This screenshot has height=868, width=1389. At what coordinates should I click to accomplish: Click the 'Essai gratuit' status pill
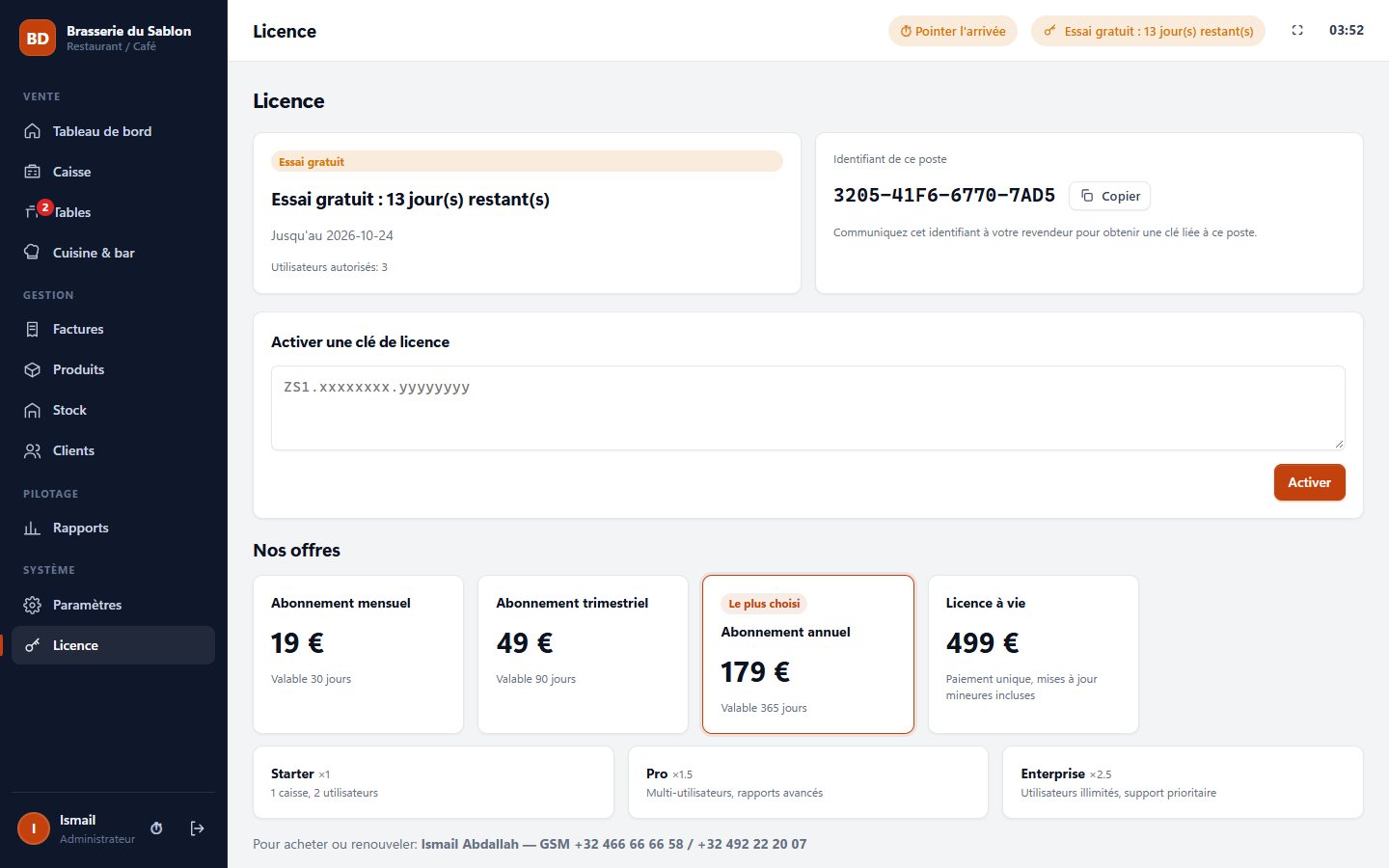[527, 161]
